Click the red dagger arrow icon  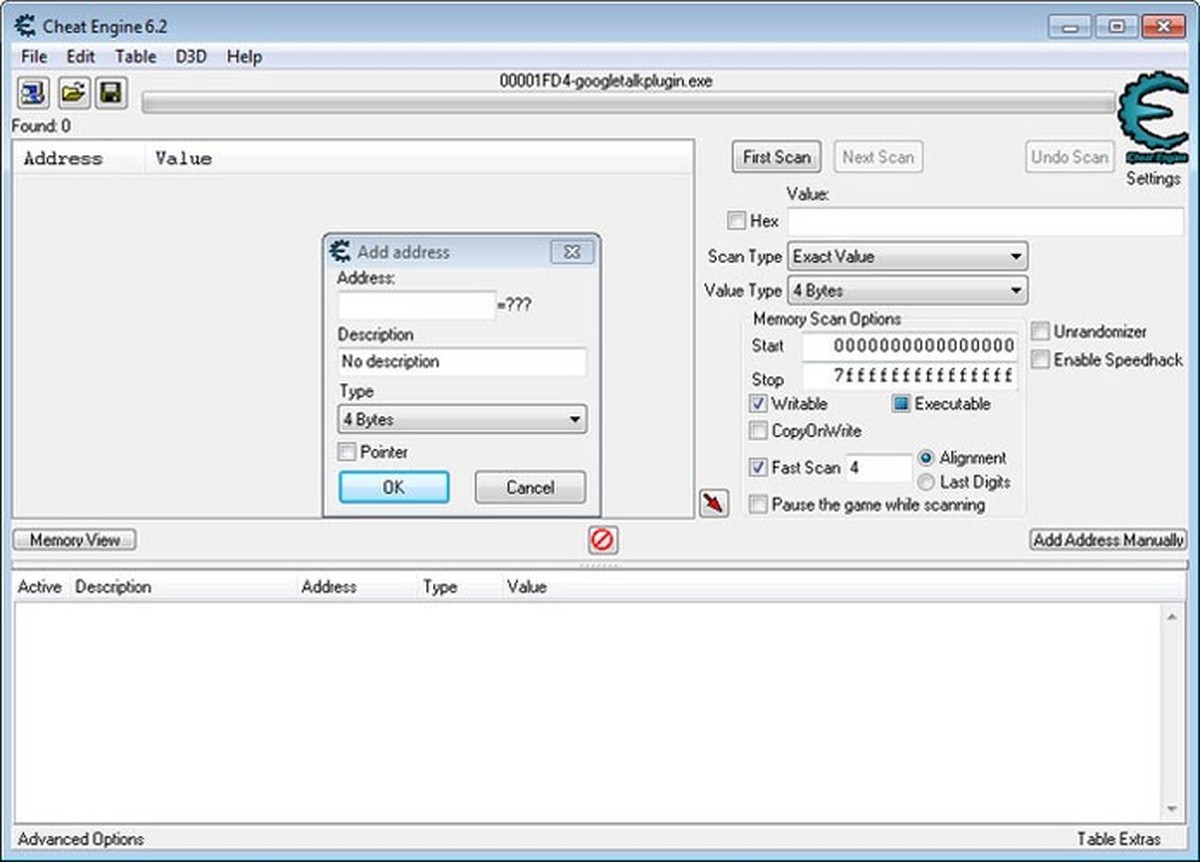click(713, 505)
